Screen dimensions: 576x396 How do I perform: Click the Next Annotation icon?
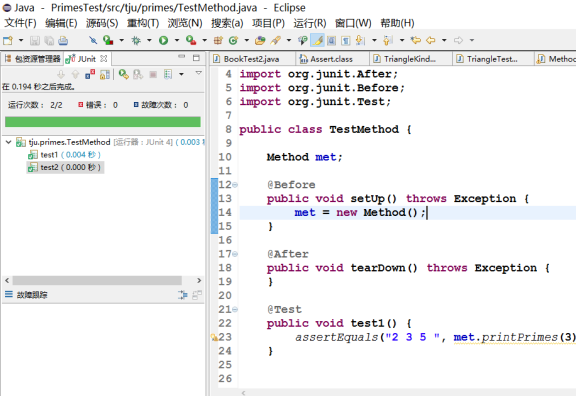tap(360, 40)
